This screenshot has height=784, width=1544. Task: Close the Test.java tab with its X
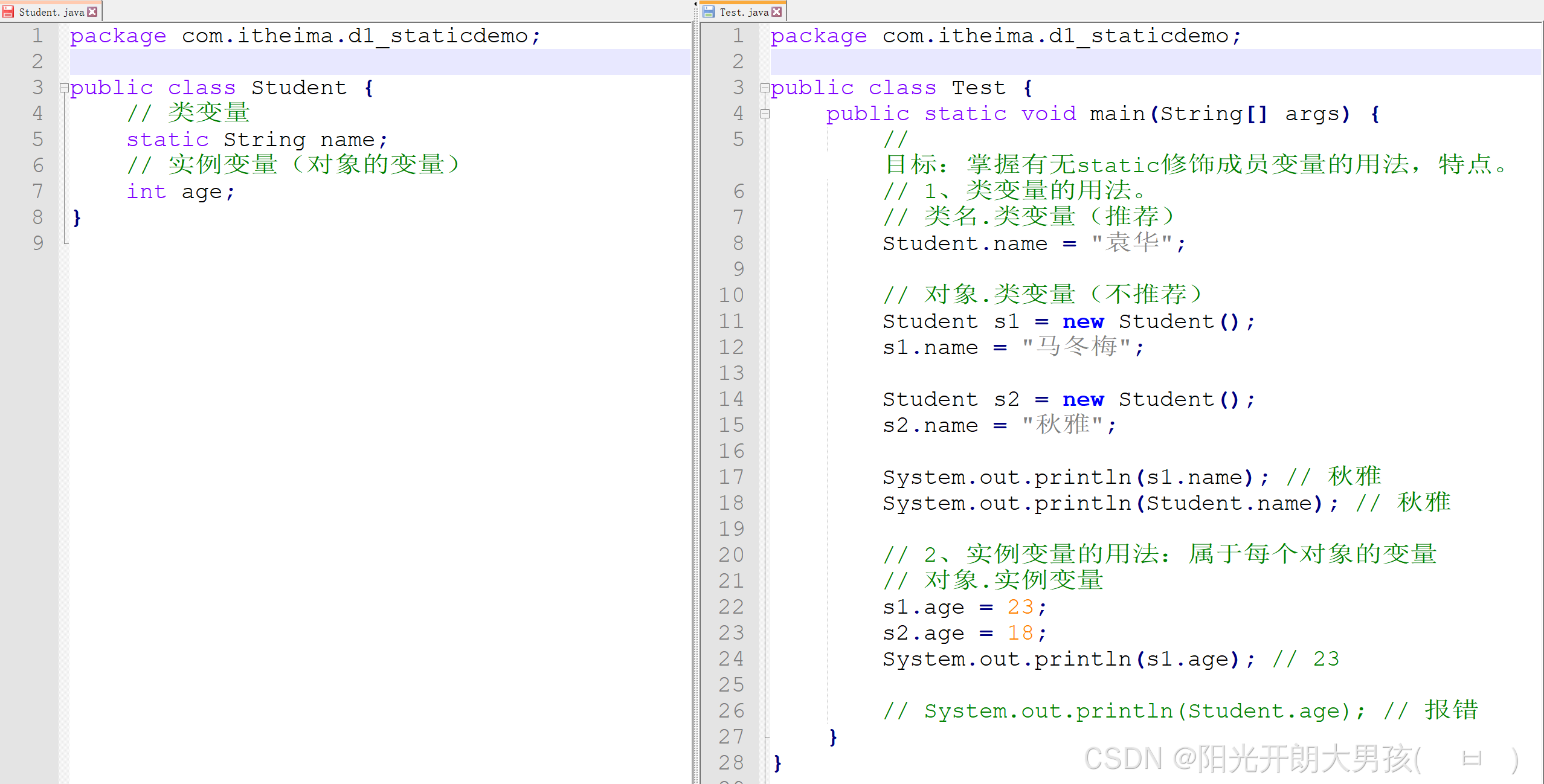tap(777, 11)
